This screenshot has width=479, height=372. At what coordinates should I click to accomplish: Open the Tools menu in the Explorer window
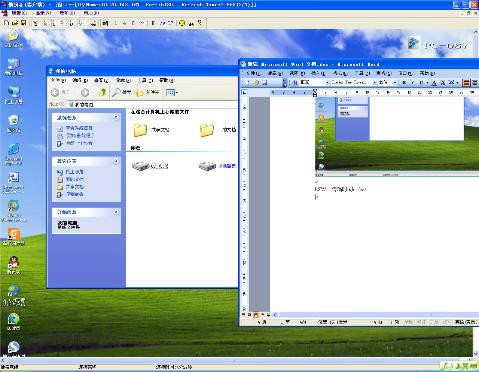point(146,80)
